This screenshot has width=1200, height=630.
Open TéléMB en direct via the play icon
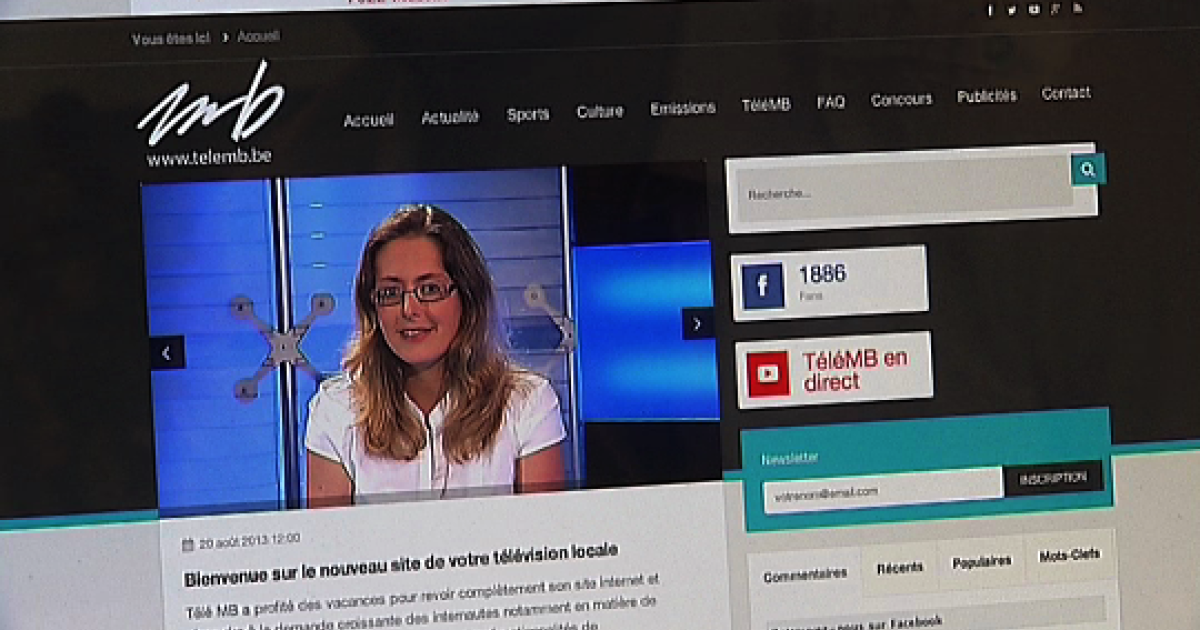(x=768, y=372)
